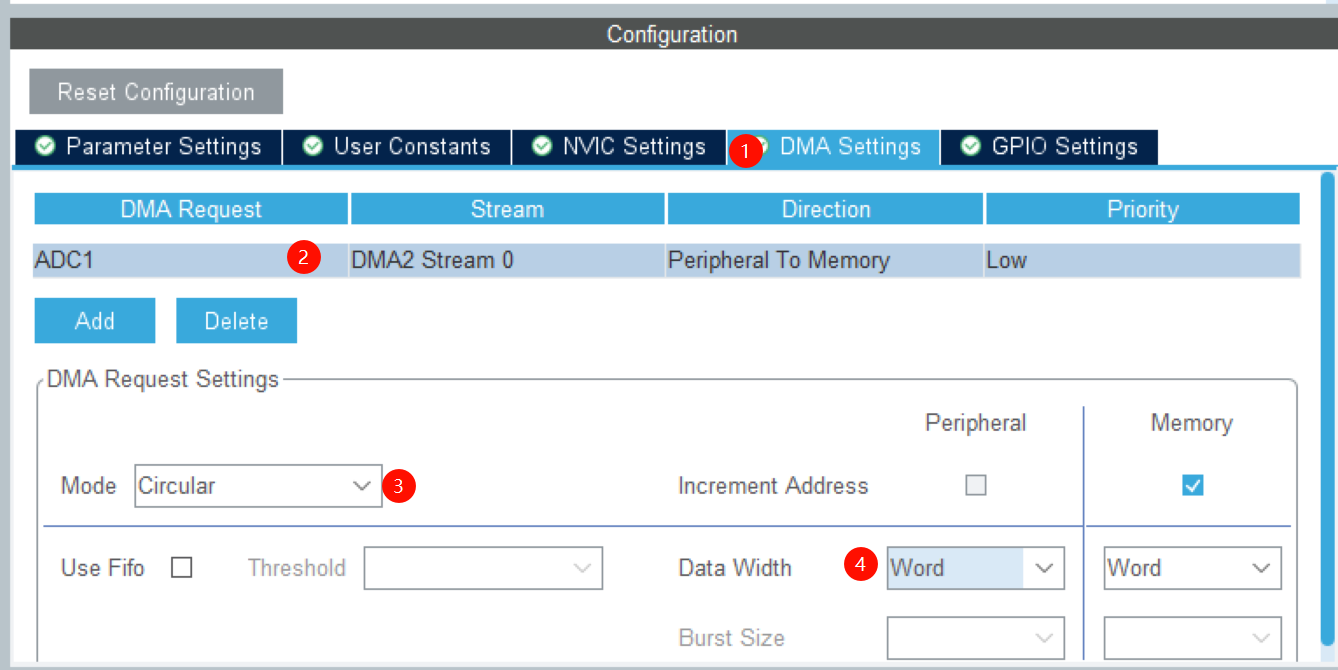
Task: Click the Add button
Action: tap(95, 321)
